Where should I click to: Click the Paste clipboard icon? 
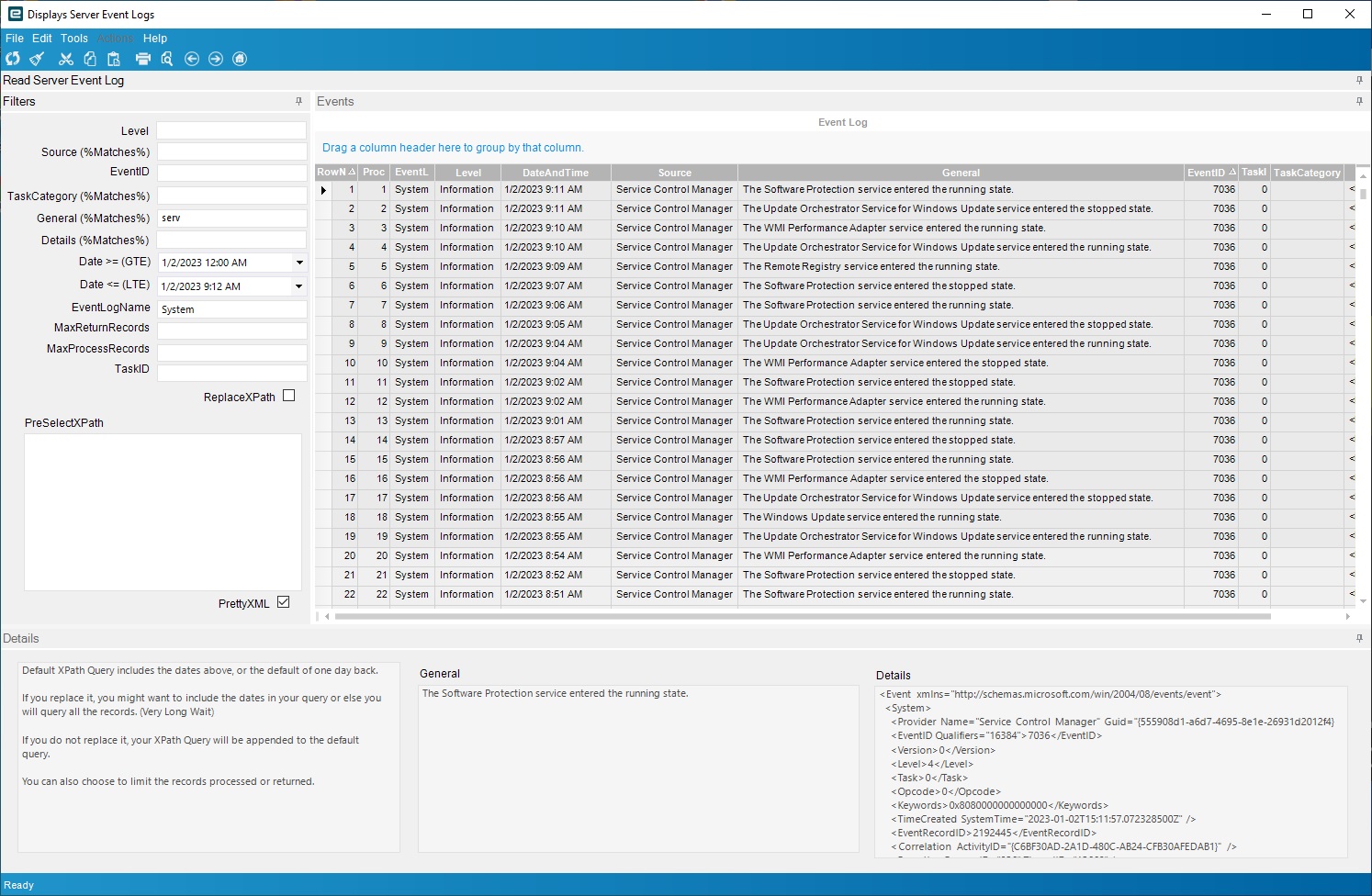[x=114, y=59]
